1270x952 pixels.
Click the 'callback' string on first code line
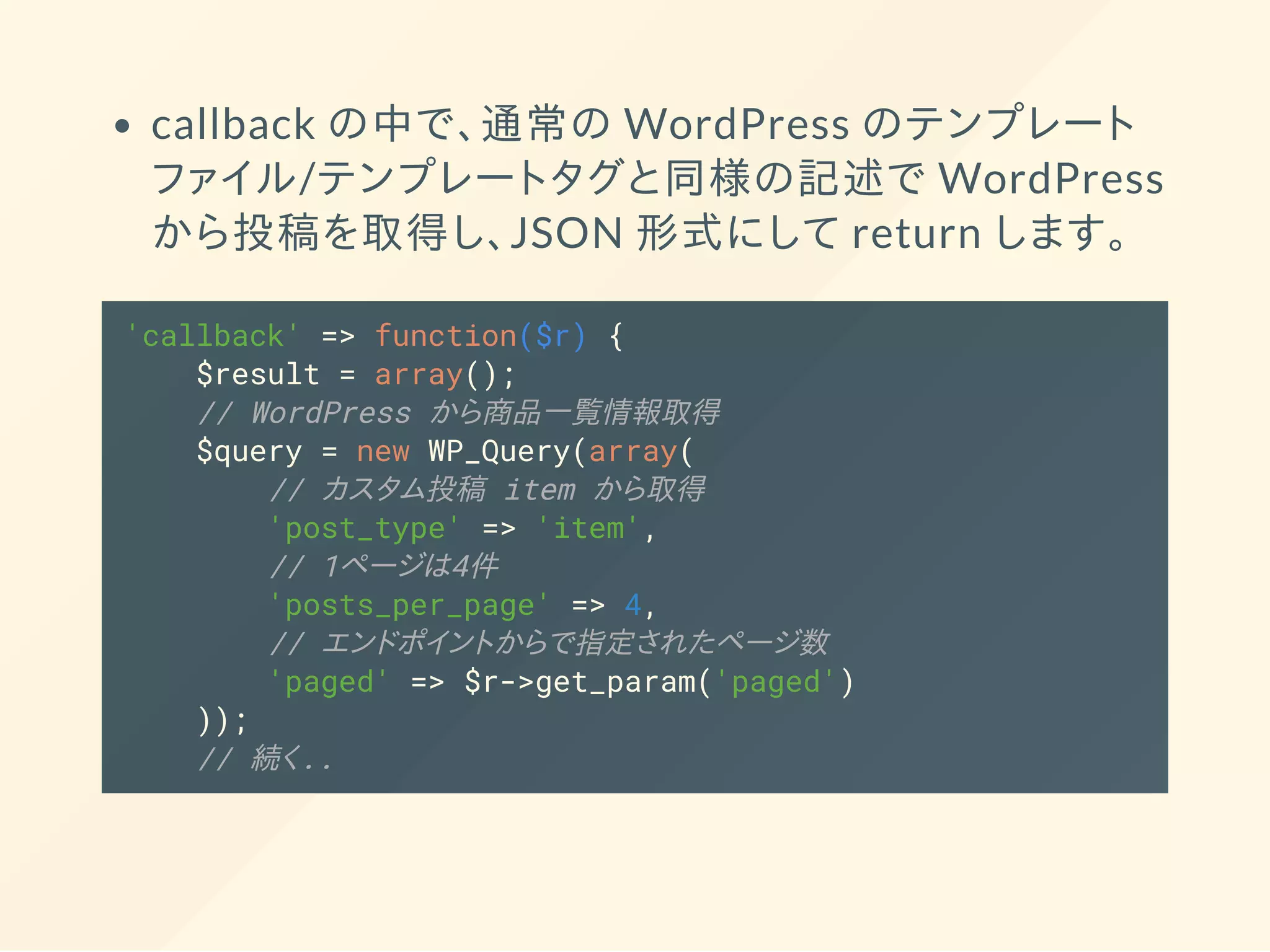click(213, 337)
